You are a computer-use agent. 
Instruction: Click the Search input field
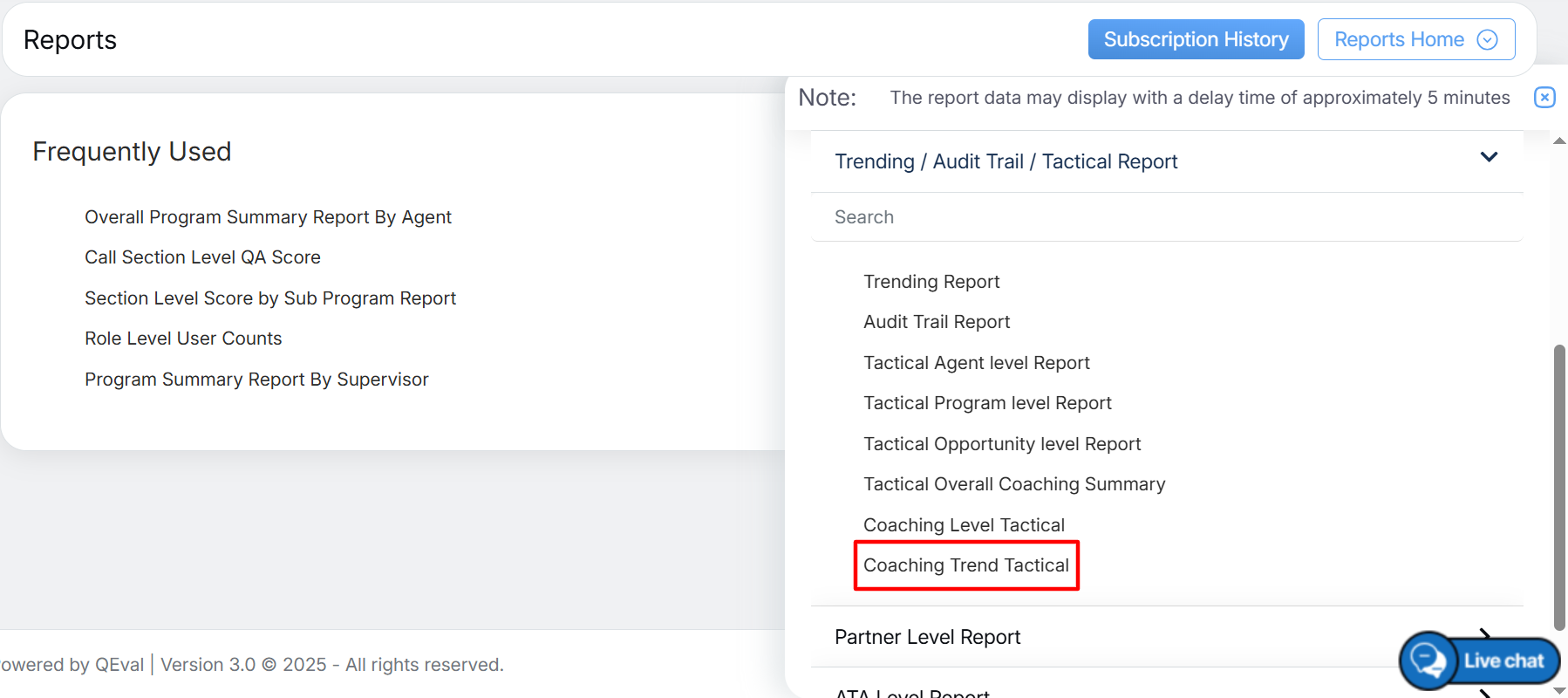click(x=1165, y=217)
